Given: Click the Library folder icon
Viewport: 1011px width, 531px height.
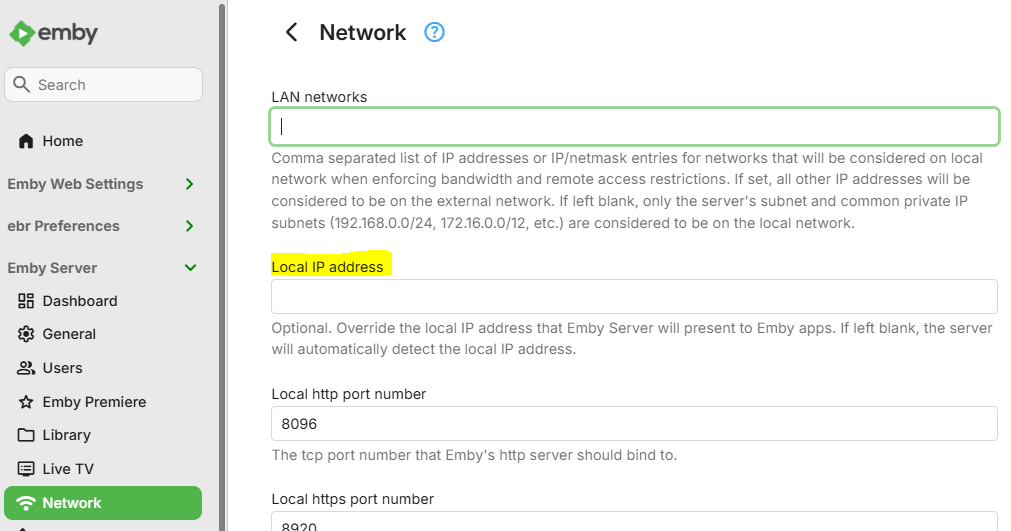Looking at the screenshot, I should tap(26, 435).
